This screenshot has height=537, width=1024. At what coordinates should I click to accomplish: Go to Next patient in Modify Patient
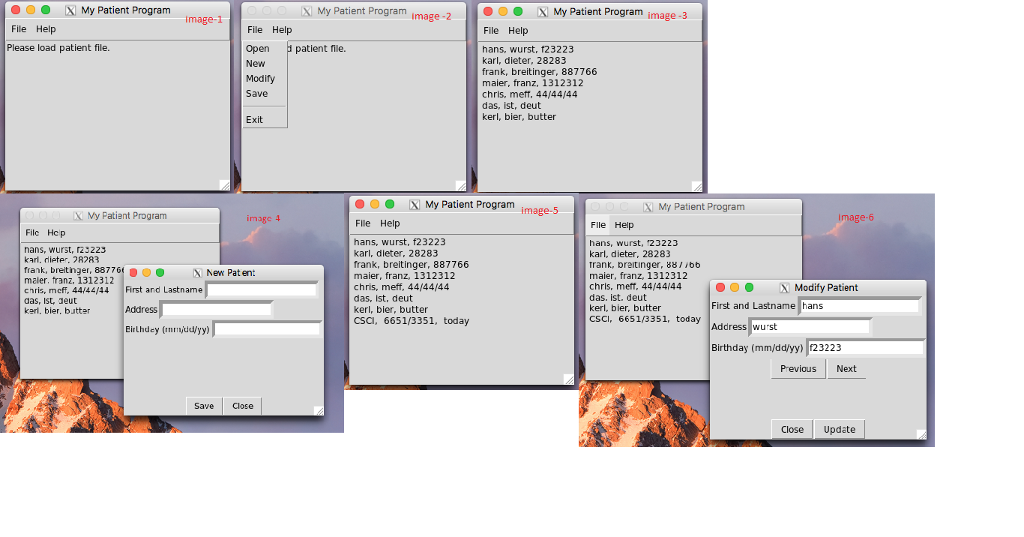click(846, 368)
